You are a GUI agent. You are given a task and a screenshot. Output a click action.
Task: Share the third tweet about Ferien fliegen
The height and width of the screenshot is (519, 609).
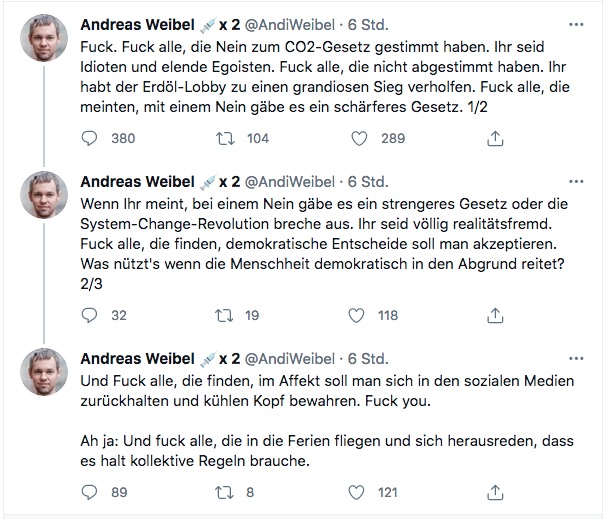coord(494,492)
